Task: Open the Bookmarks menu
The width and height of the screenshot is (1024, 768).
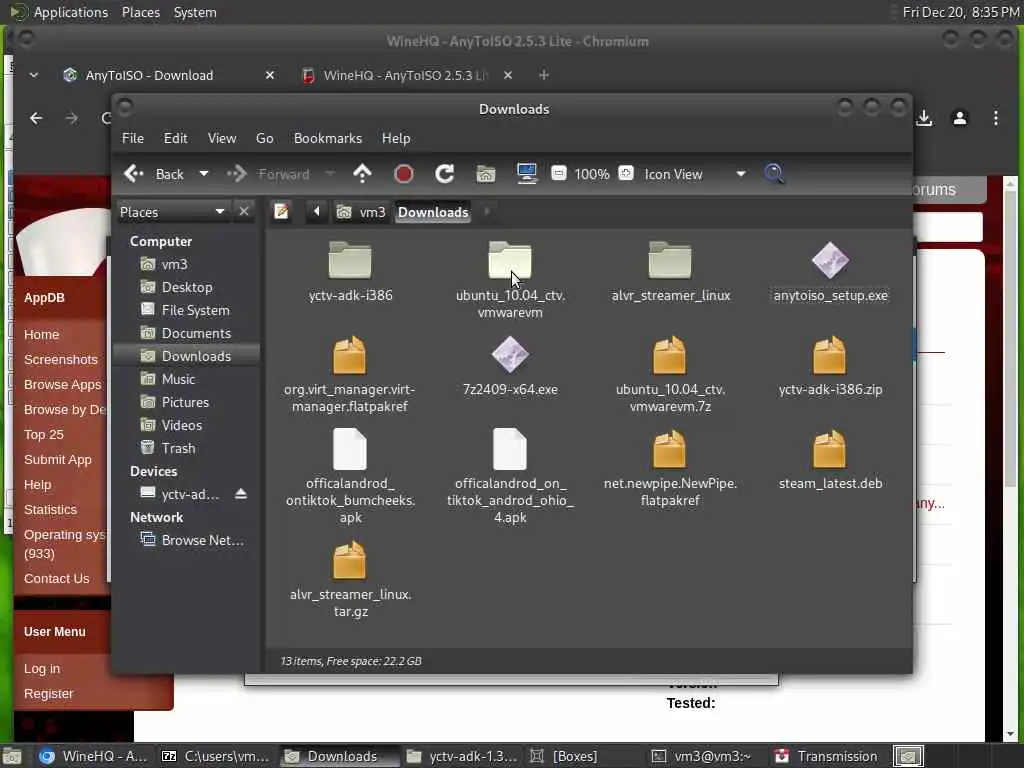Action: (x=328, y=138)
